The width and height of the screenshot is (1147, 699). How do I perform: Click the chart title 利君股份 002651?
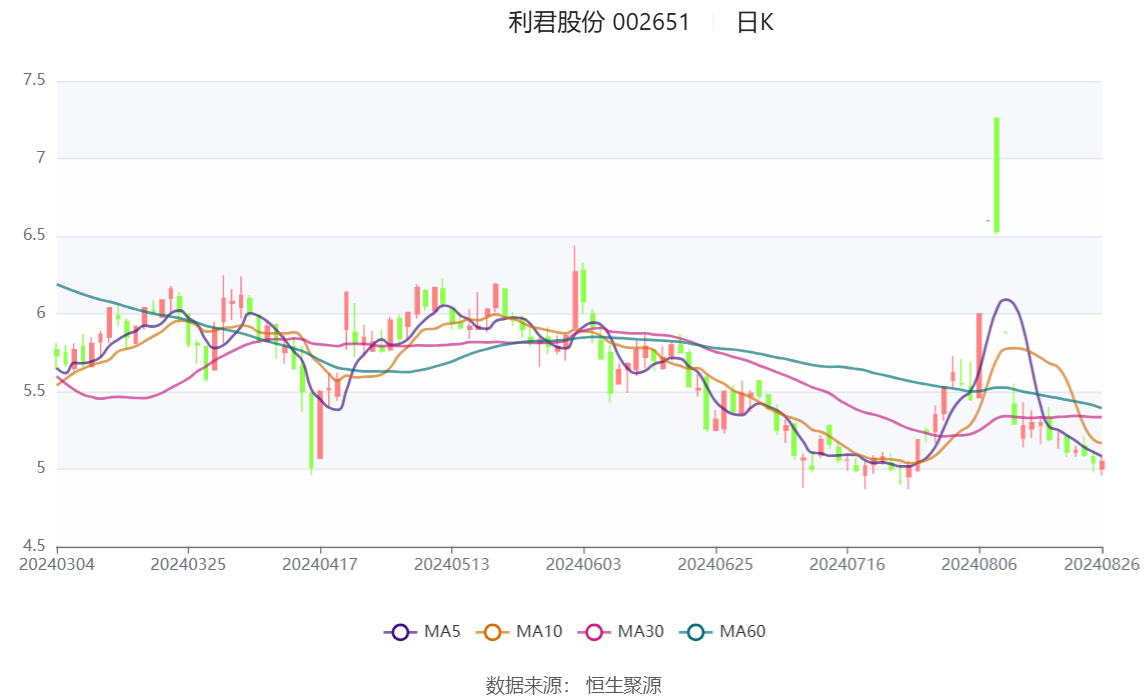click(x=599, y=23)
